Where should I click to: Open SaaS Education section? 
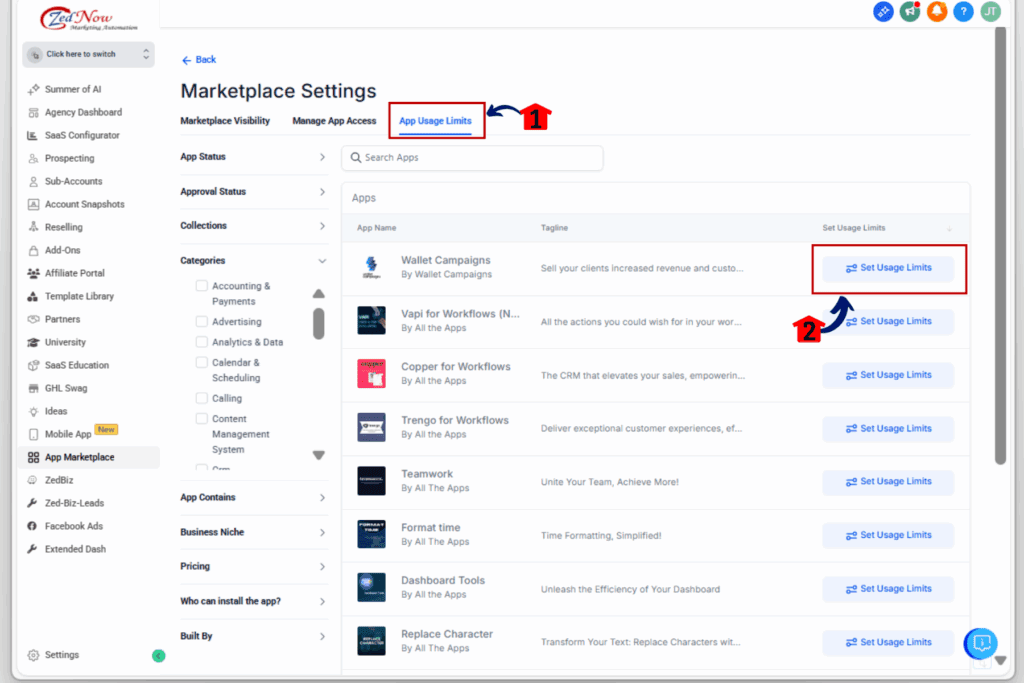coord(76,365)
